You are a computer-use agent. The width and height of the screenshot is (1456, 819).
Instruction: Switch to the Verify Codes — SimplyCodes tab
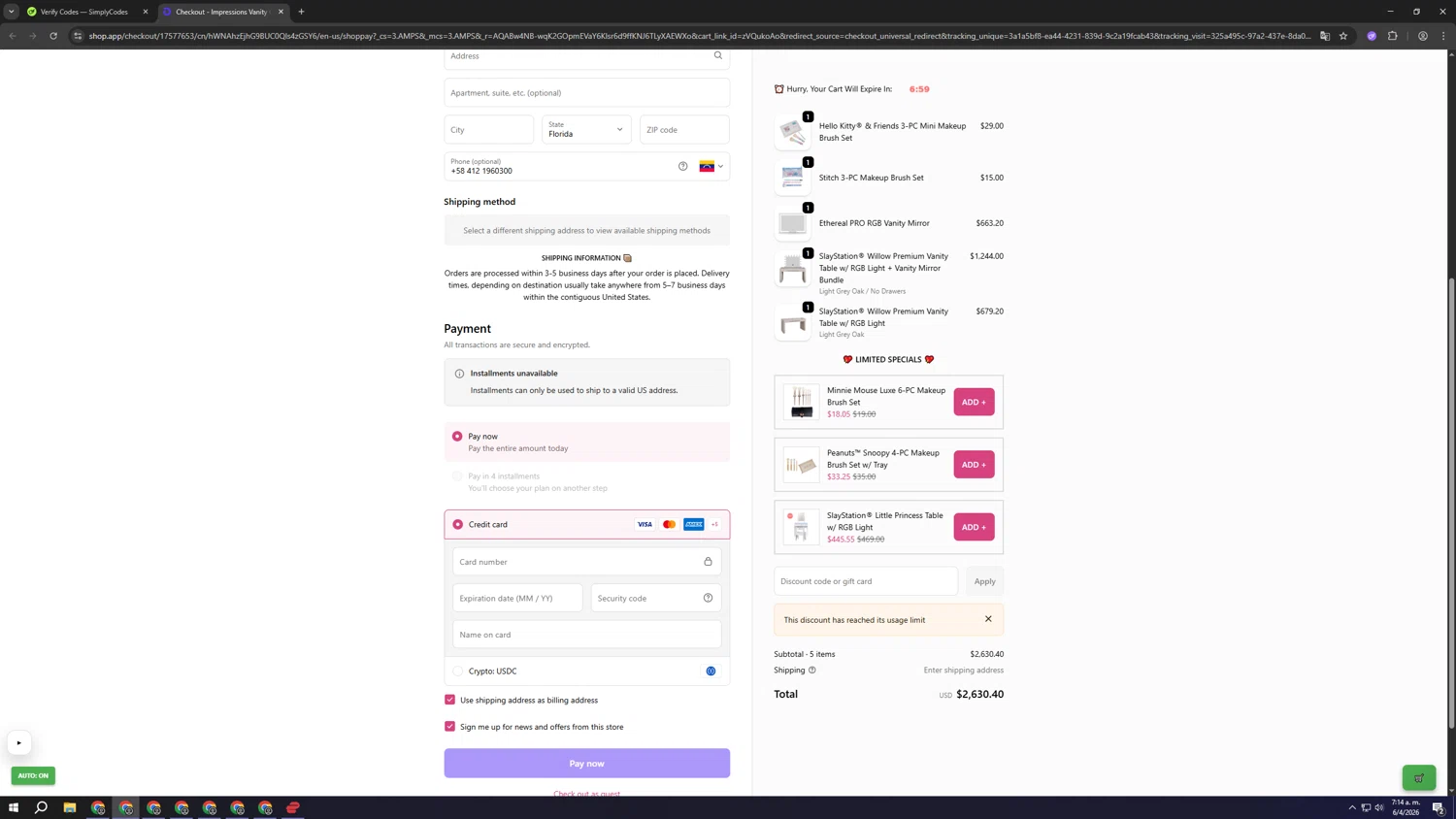tap(87, 12)
